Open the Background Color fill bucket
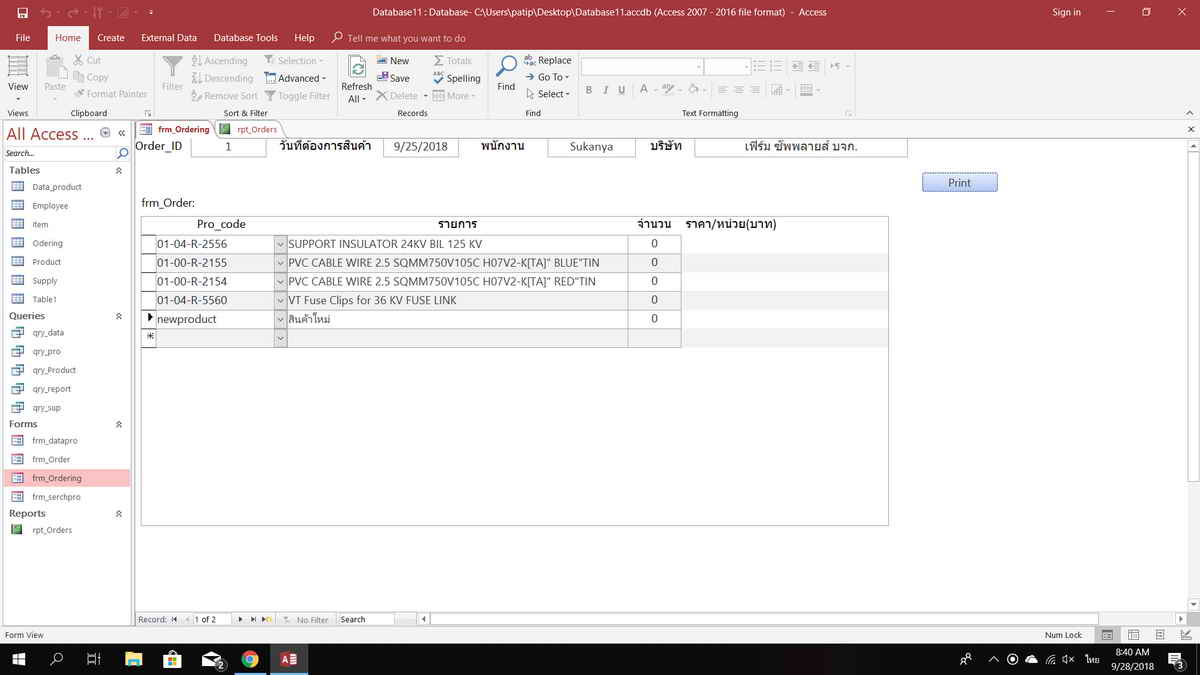This screenshot has height=675, width=1200. click(696, 90)
